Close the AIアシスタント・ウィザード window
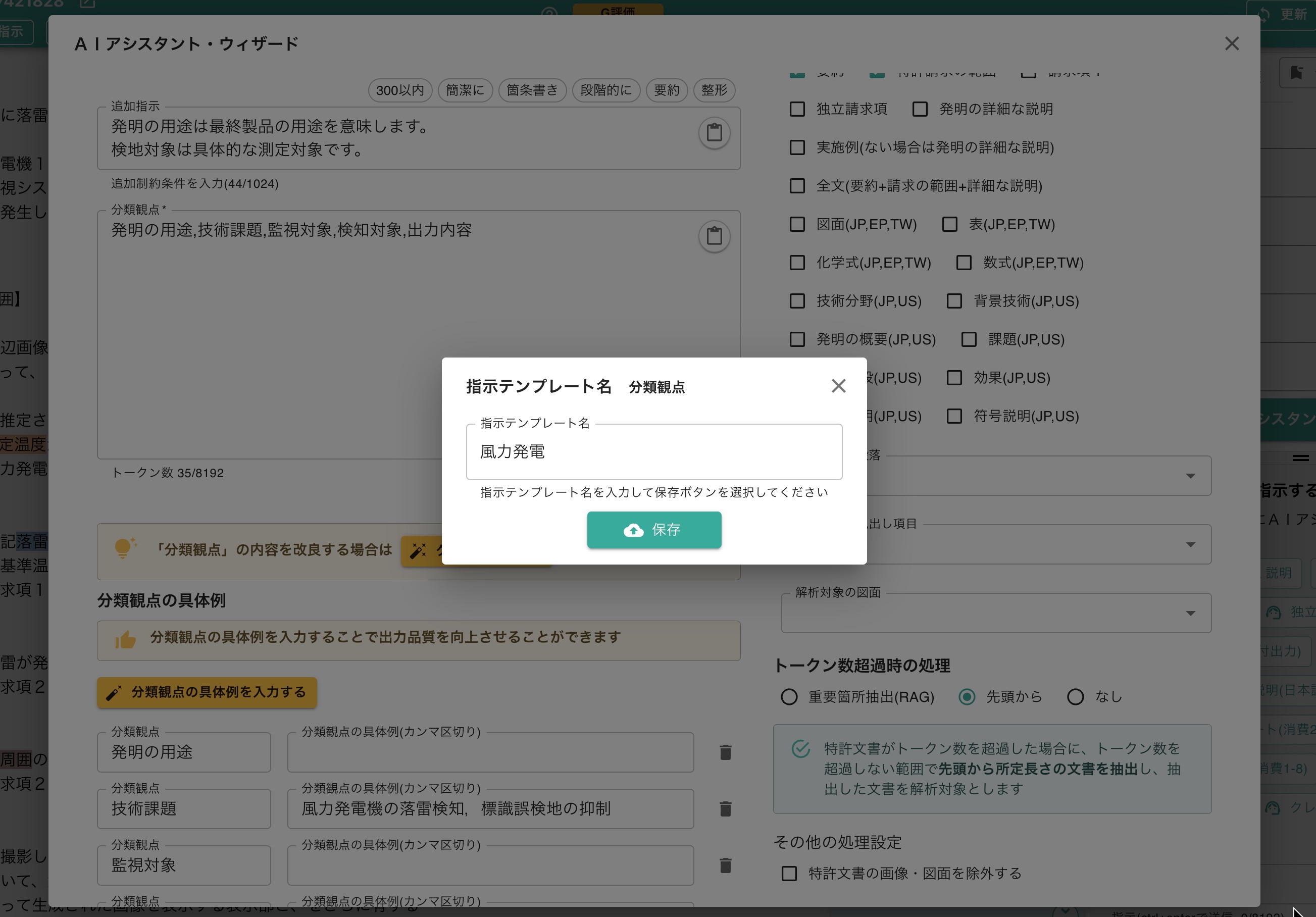The image size is (1316, 917). pyautogui.click(x=1232, y=43)
